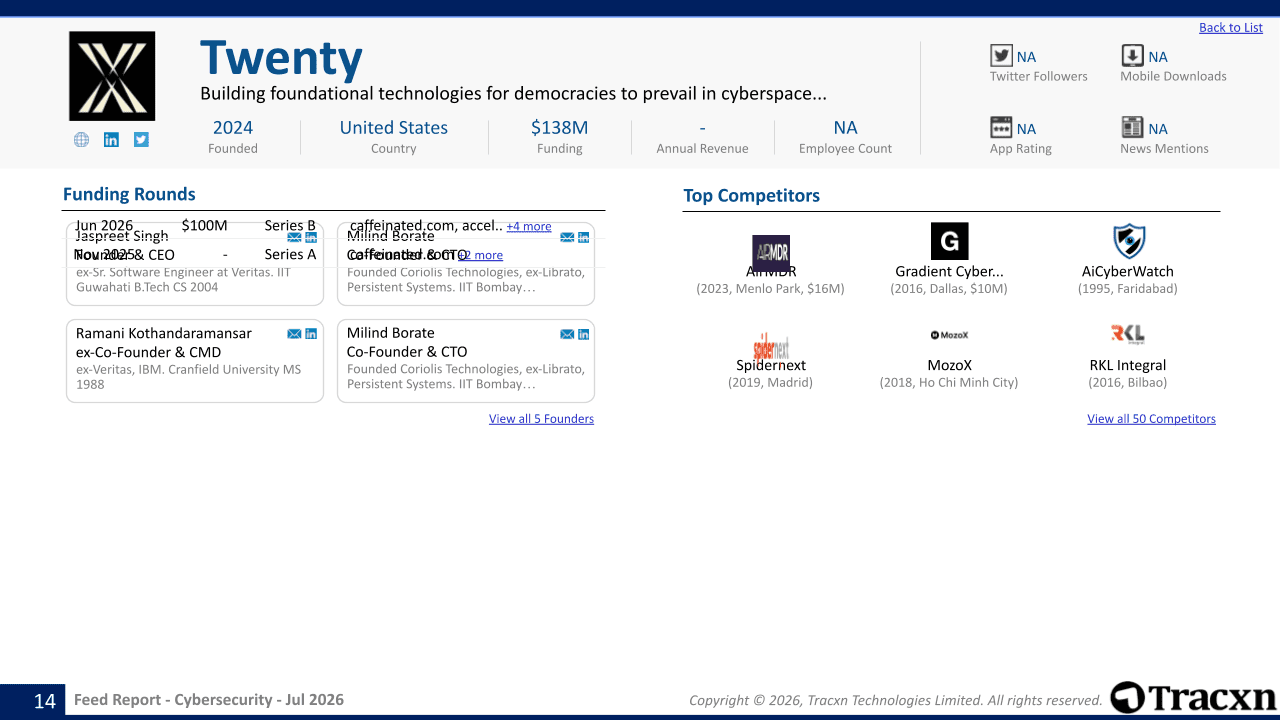Viewport: 1280px width, 720px height.
Task: Click the $138M funding value
Action: click(x=560, y=127)
